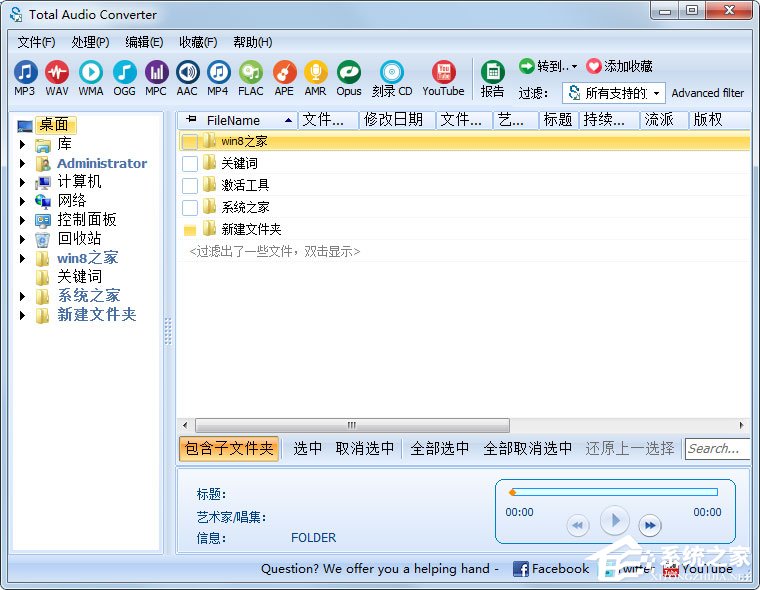Open the Advanced filter link
The height and width of the screenshot is (590, 760).
coord(708,93)
